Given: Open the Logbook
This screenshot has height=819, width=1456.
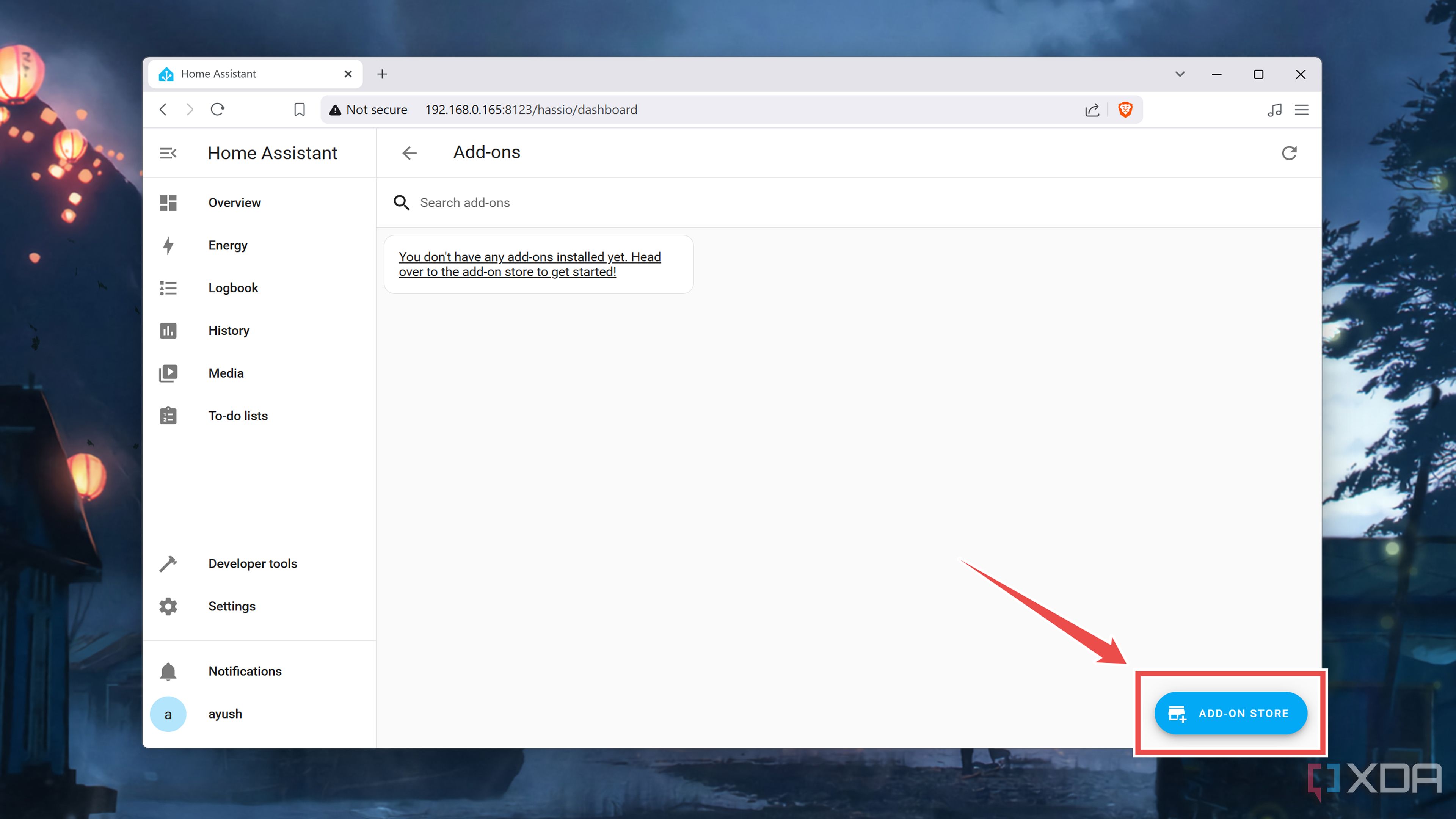Looking at the screenshot, I should (x=233, y=287).
